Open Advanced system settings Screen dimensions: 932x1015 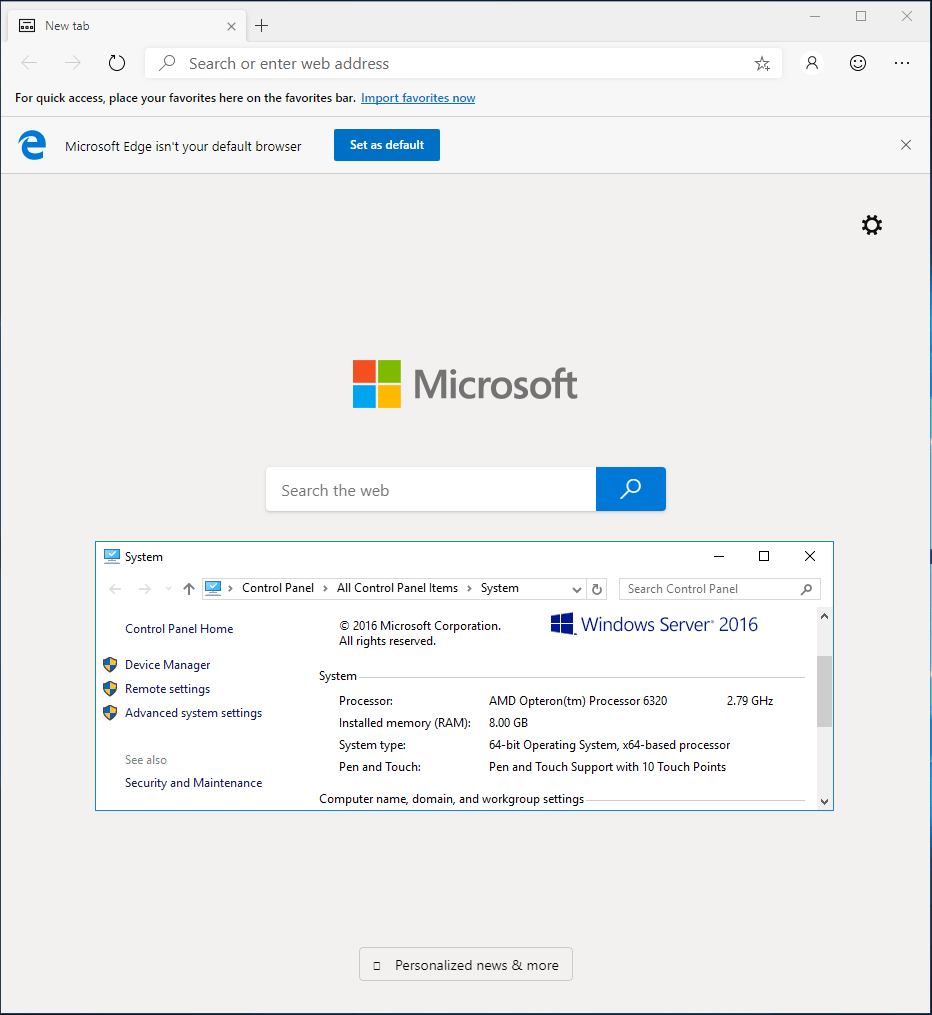[x=193, y=712]
